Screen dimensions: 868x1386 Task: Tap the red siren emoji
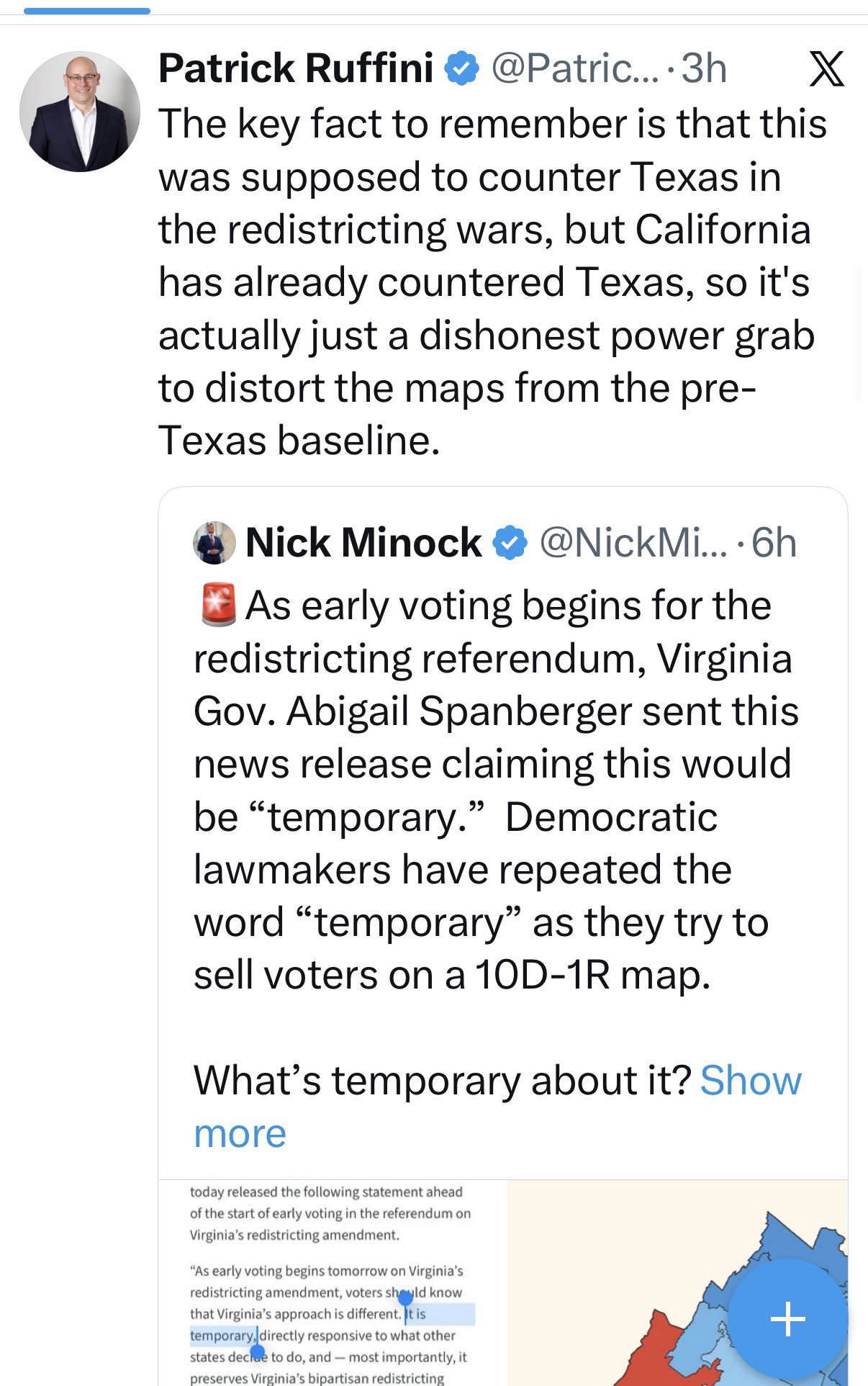point(217,605)
